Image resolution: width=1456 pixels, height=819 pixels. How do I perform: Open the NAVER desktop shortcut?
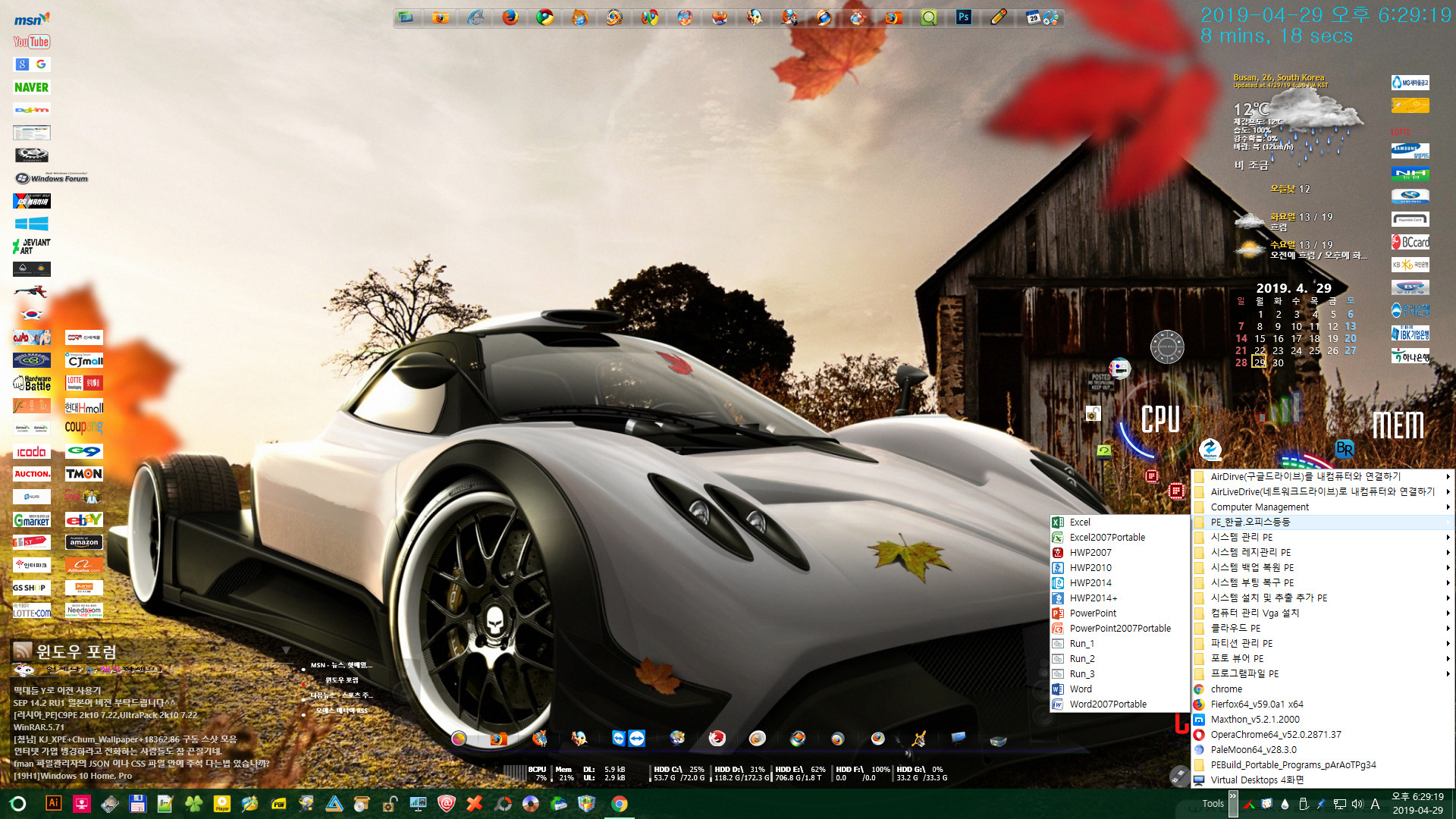(x=32, y=87)
